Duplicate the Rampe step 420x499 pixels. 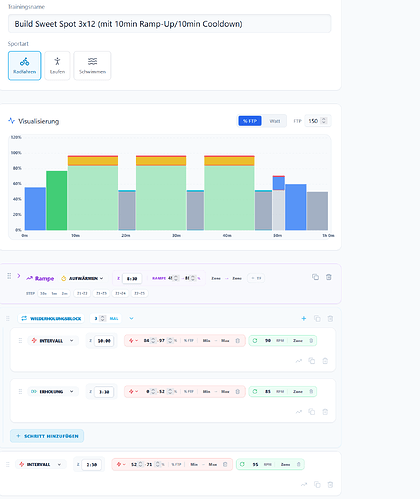tap(315, 277)
